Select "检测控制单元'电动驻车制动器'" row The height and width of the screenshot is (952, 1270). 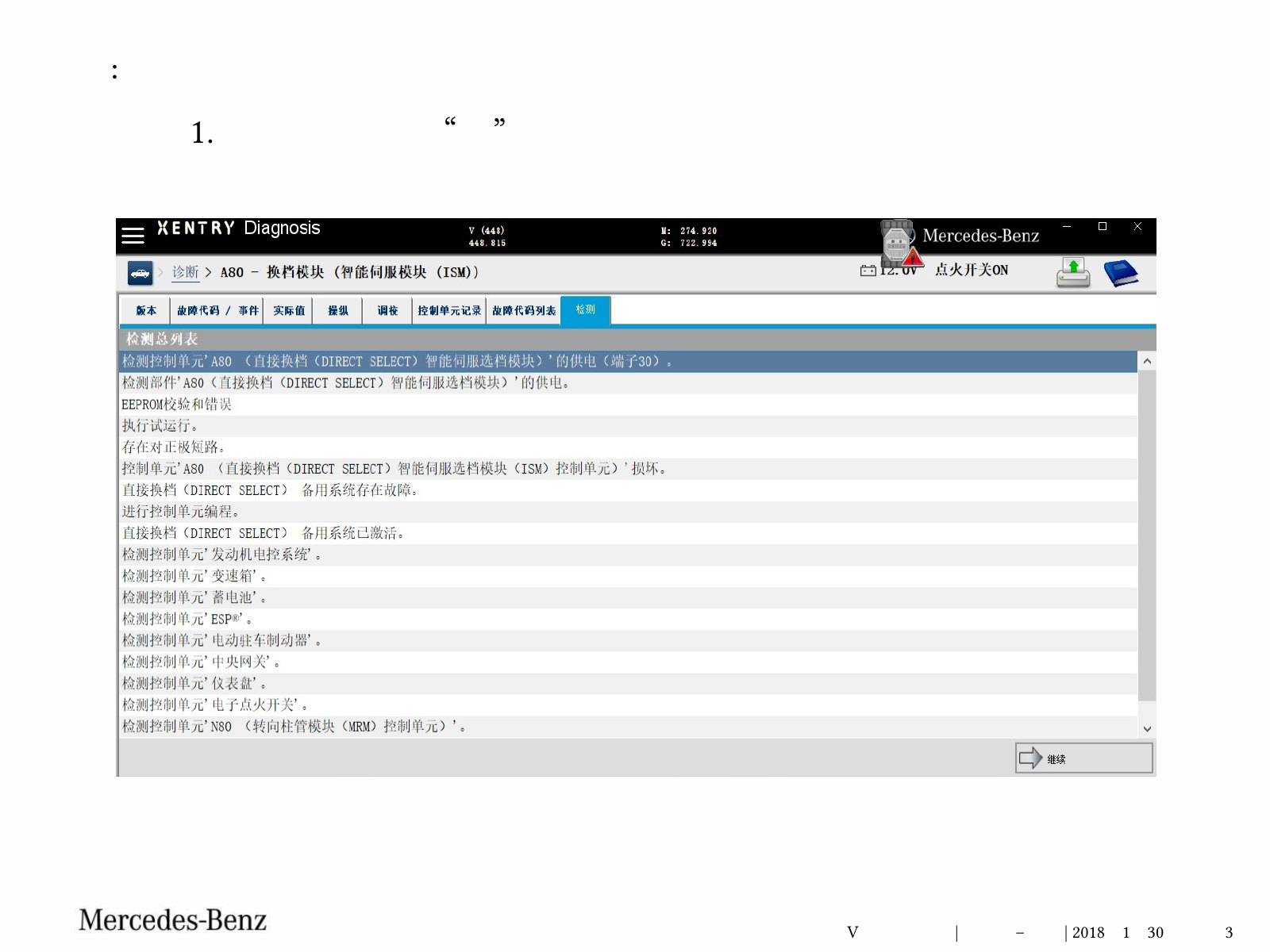pos(628,640)
